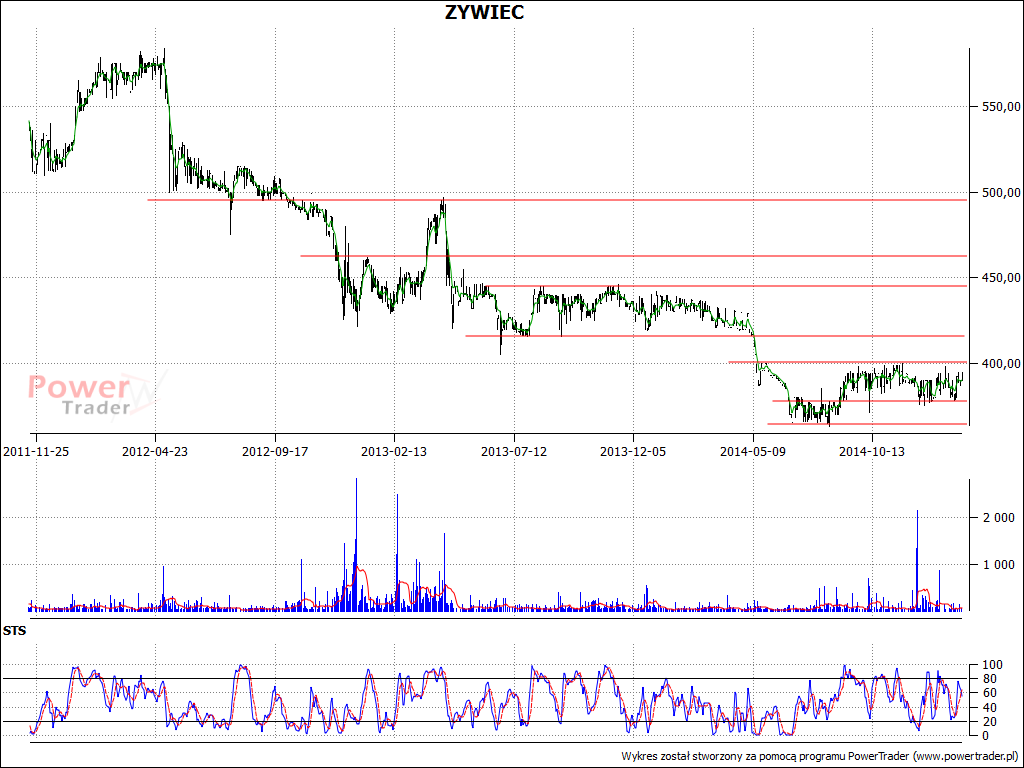Viewport: 1024px width, 768px height.
Task: Select the 2014-10-13 date label
Action: (x=872, y=451)
